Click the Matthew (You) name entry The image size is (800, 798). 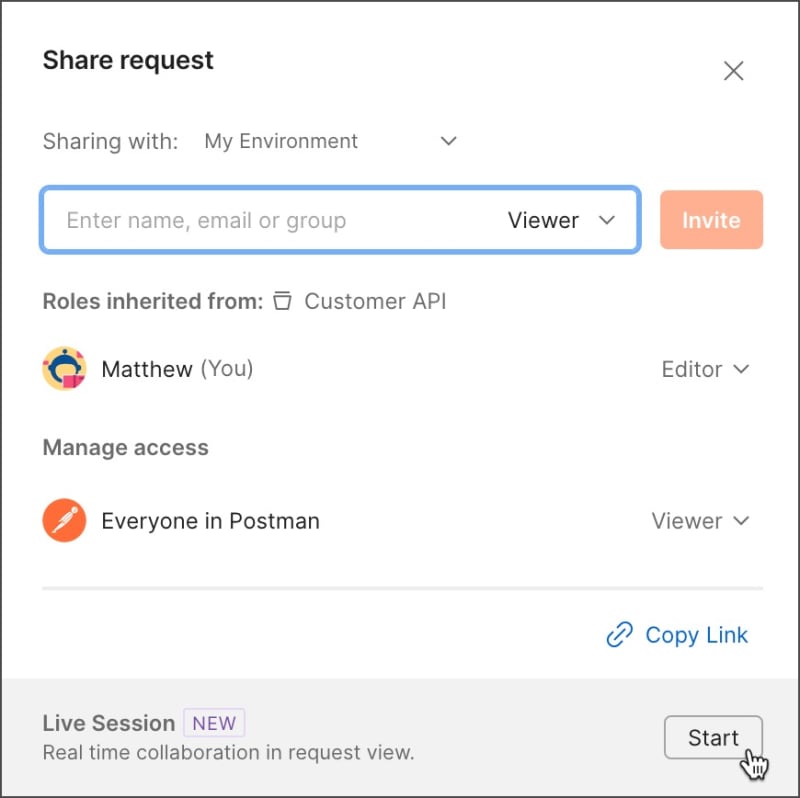coord(177,369)
